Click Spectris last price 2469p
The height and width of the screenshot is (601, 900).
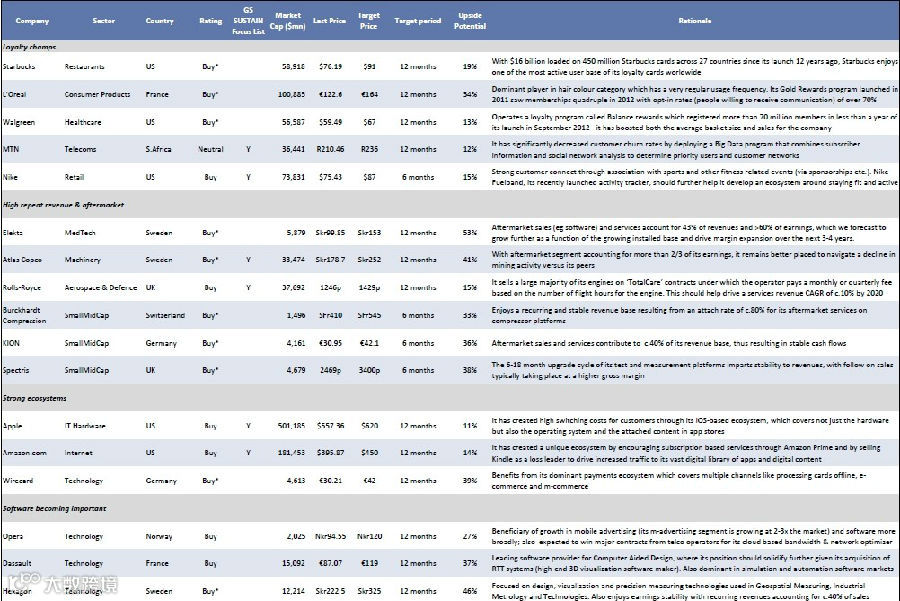point(330,370)
